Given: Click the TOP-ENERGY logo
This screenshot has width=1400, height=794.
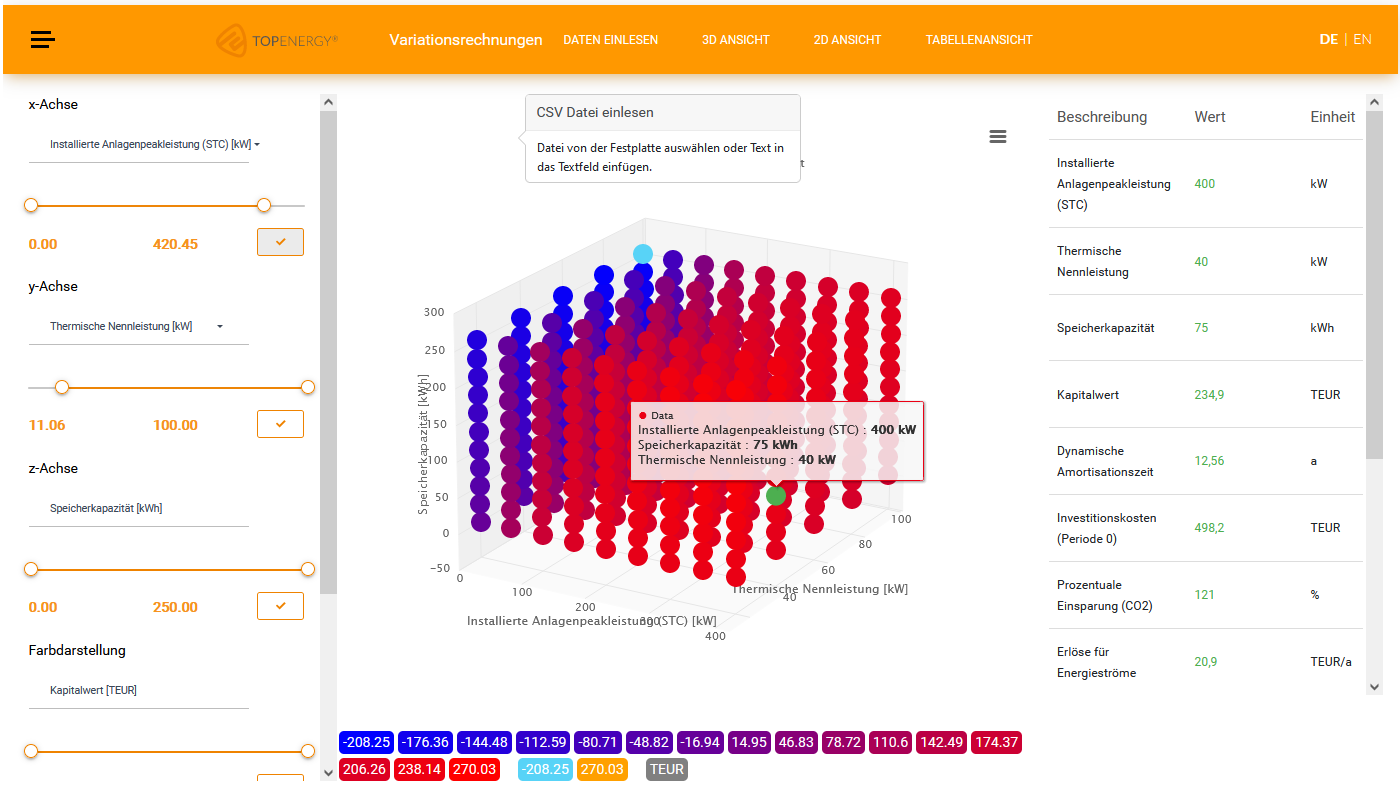Looking at the screenshot, I should pos(277,40).
